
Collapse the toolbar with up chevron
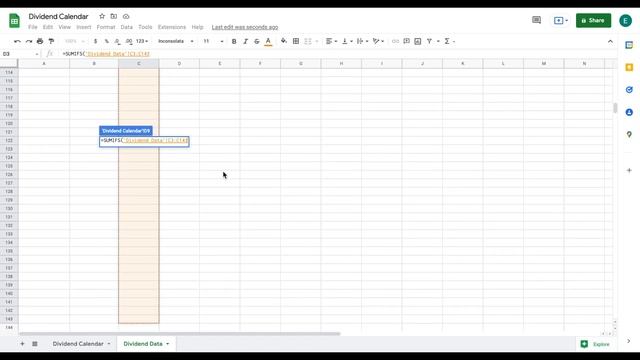coord(610,41)
